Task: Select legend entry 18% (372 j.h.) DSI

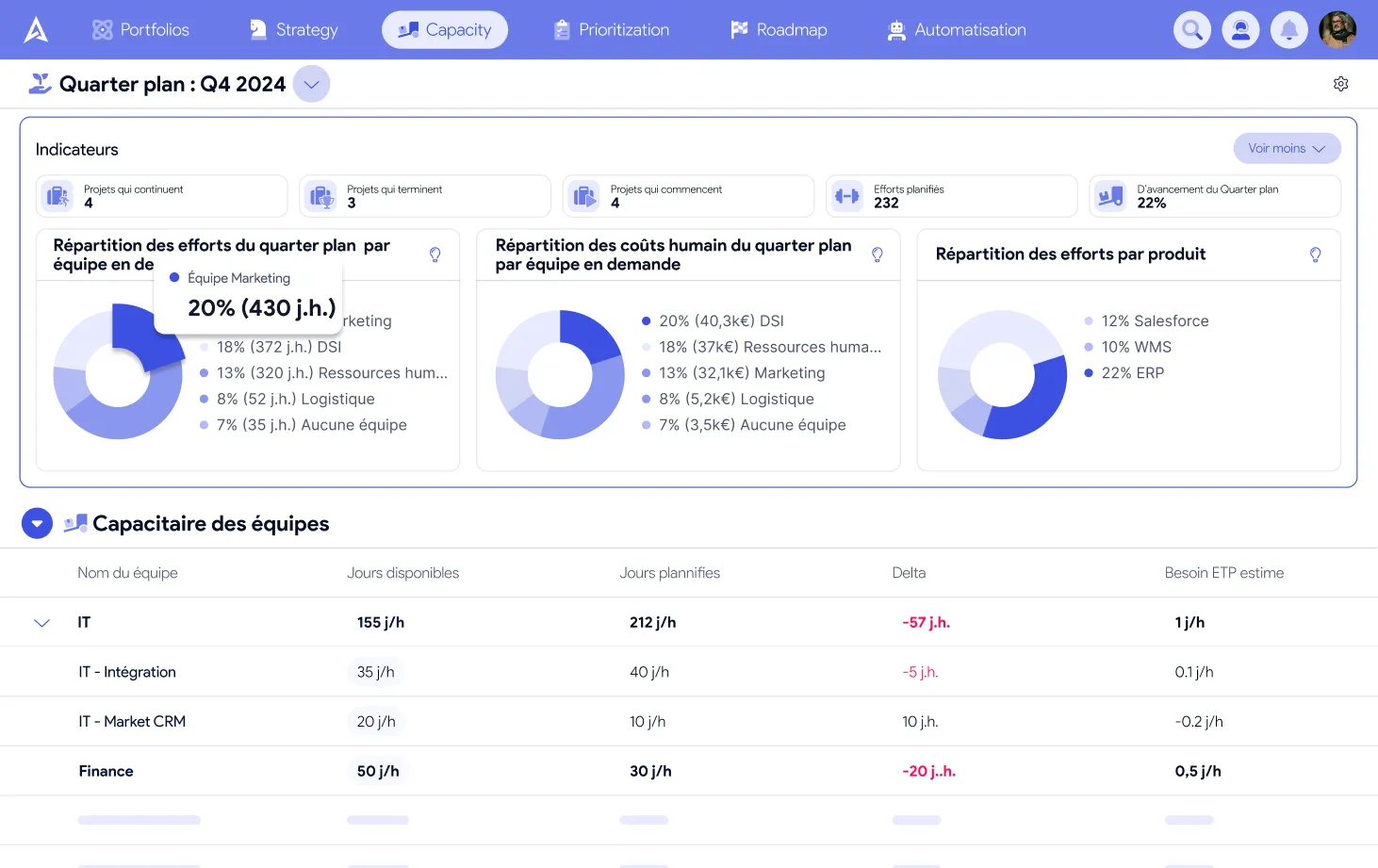Action: pos(271,347)
